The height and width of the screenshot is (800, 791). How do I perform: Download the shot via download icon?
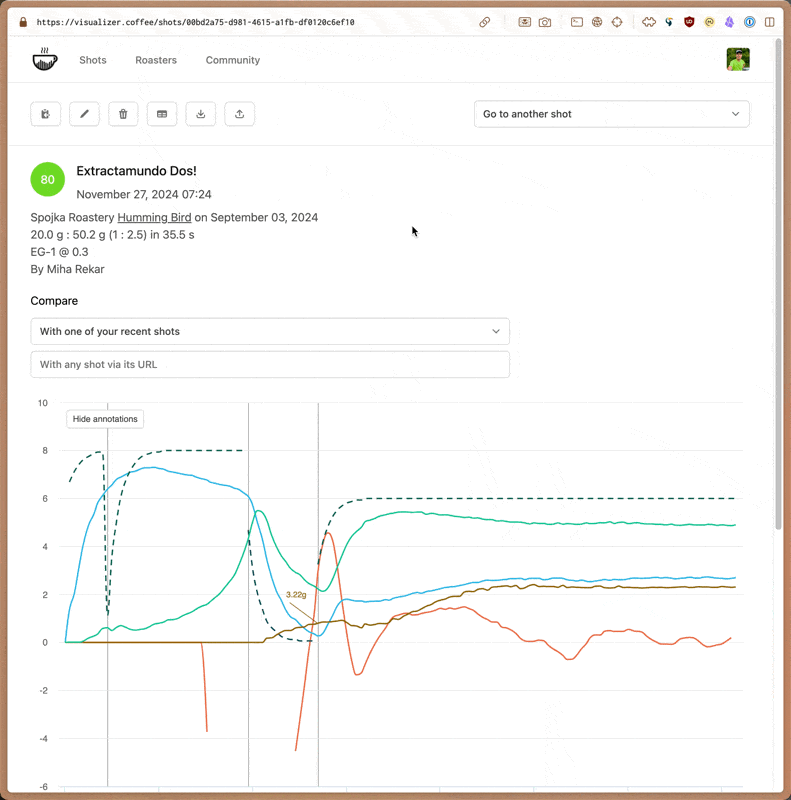tap(201, 114)
